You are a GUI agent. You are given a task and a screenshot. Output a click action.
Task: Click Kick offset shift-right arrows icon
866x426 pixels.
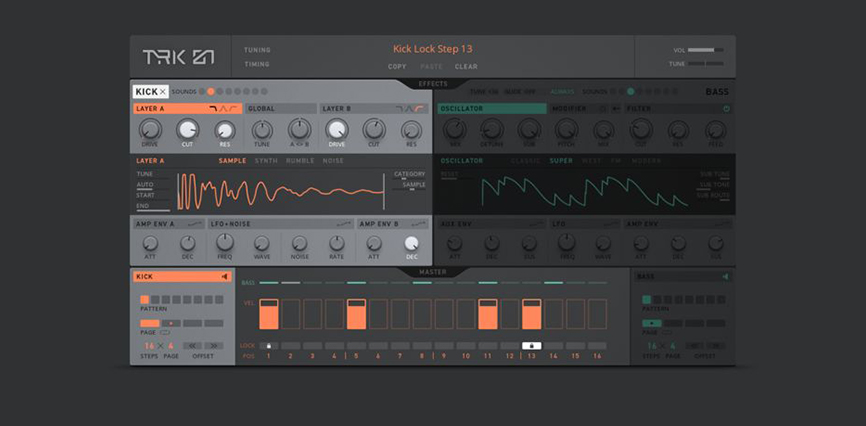(214, 346)
